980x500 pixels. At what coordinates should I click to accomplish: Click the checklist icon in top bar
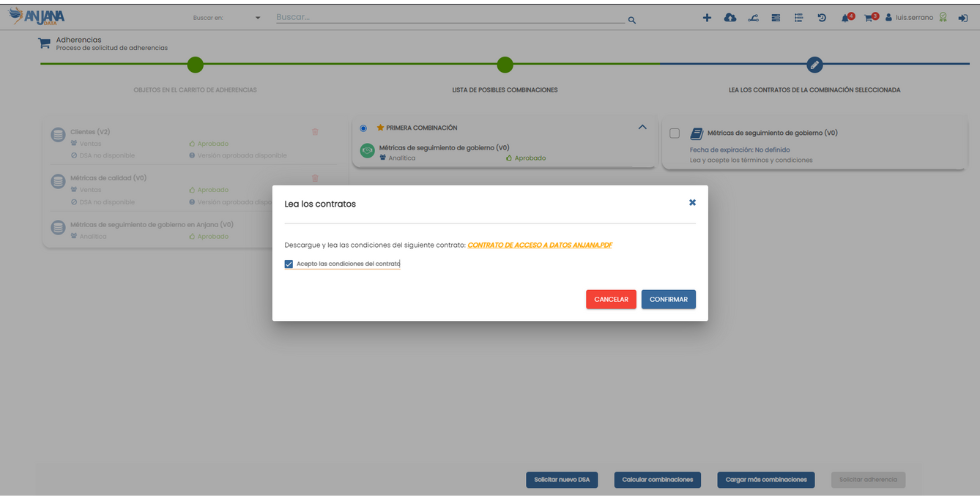(x=799, y=18)
